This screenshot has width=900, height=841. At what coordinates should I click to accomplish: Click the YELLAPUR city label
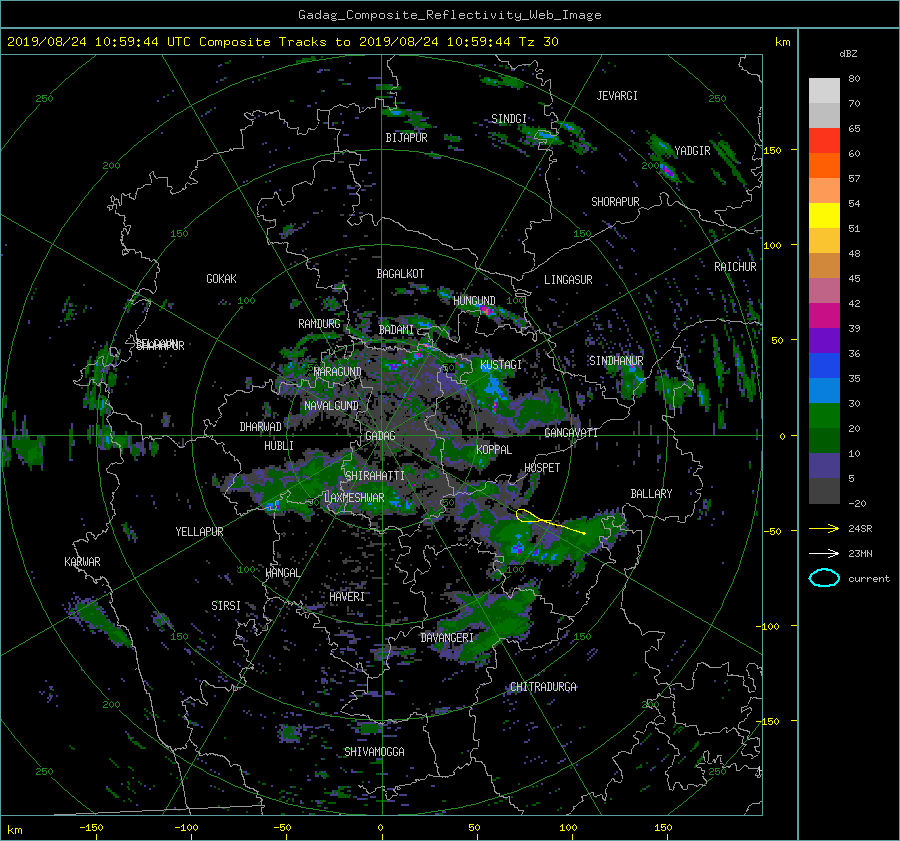tap(199, 532)
